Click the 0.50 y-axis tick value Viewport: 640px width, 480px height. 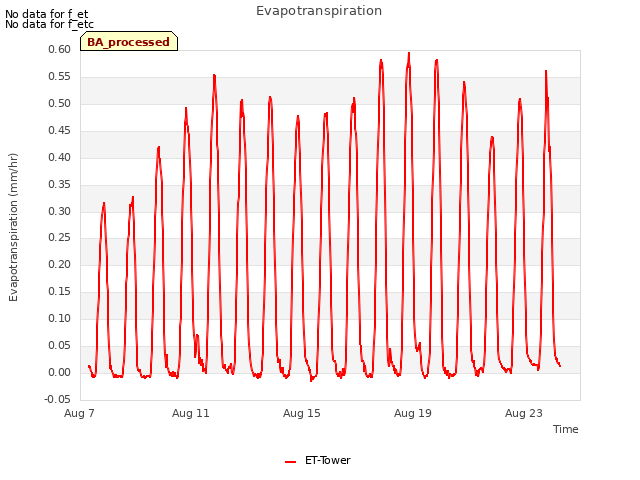pos(60,103)
